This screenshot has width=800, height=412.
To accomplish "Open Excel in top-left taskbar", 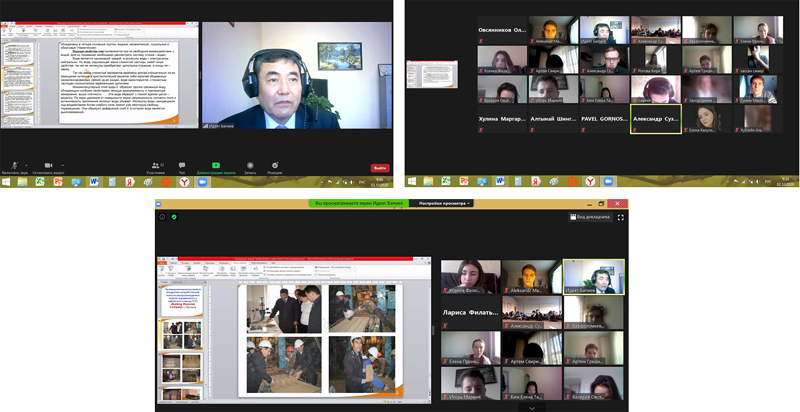I will pyautogui.click(x=40, y=182).
